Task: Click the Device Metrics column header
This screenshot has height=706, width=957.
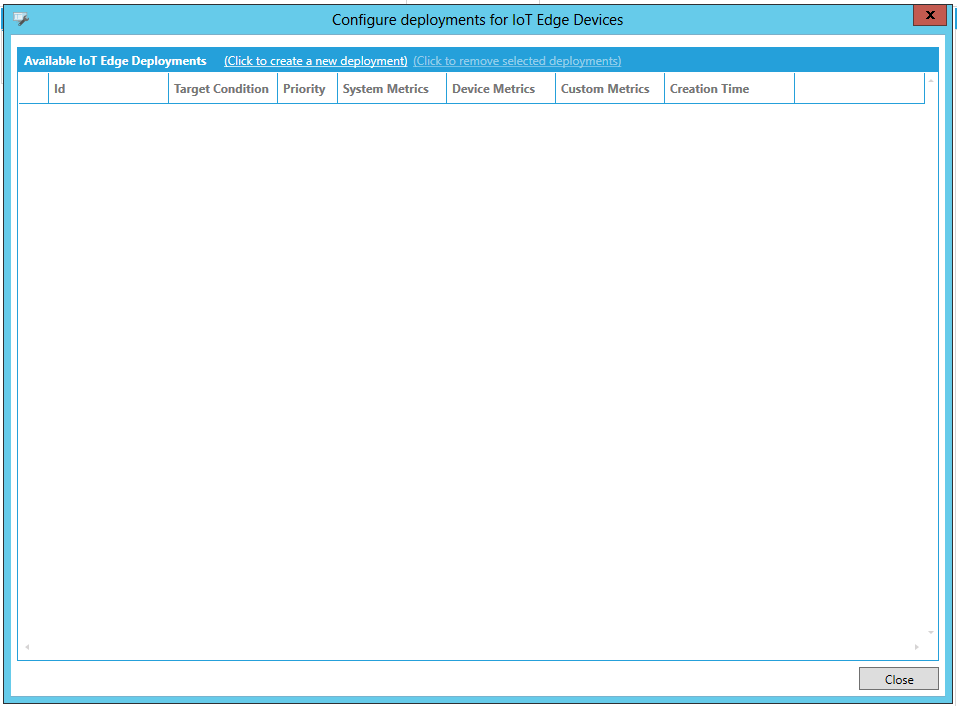Action: pos(500,89)
